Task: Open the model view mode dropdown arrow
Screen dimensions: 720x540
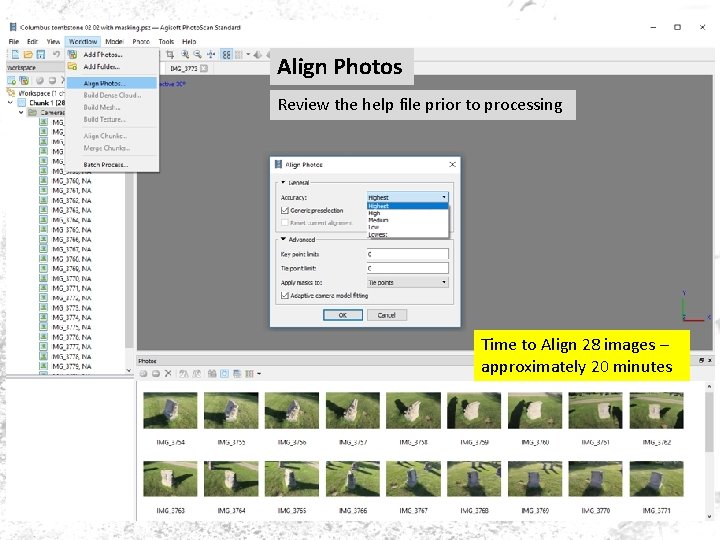Action: pyautogui.click(x=248, y=55)
